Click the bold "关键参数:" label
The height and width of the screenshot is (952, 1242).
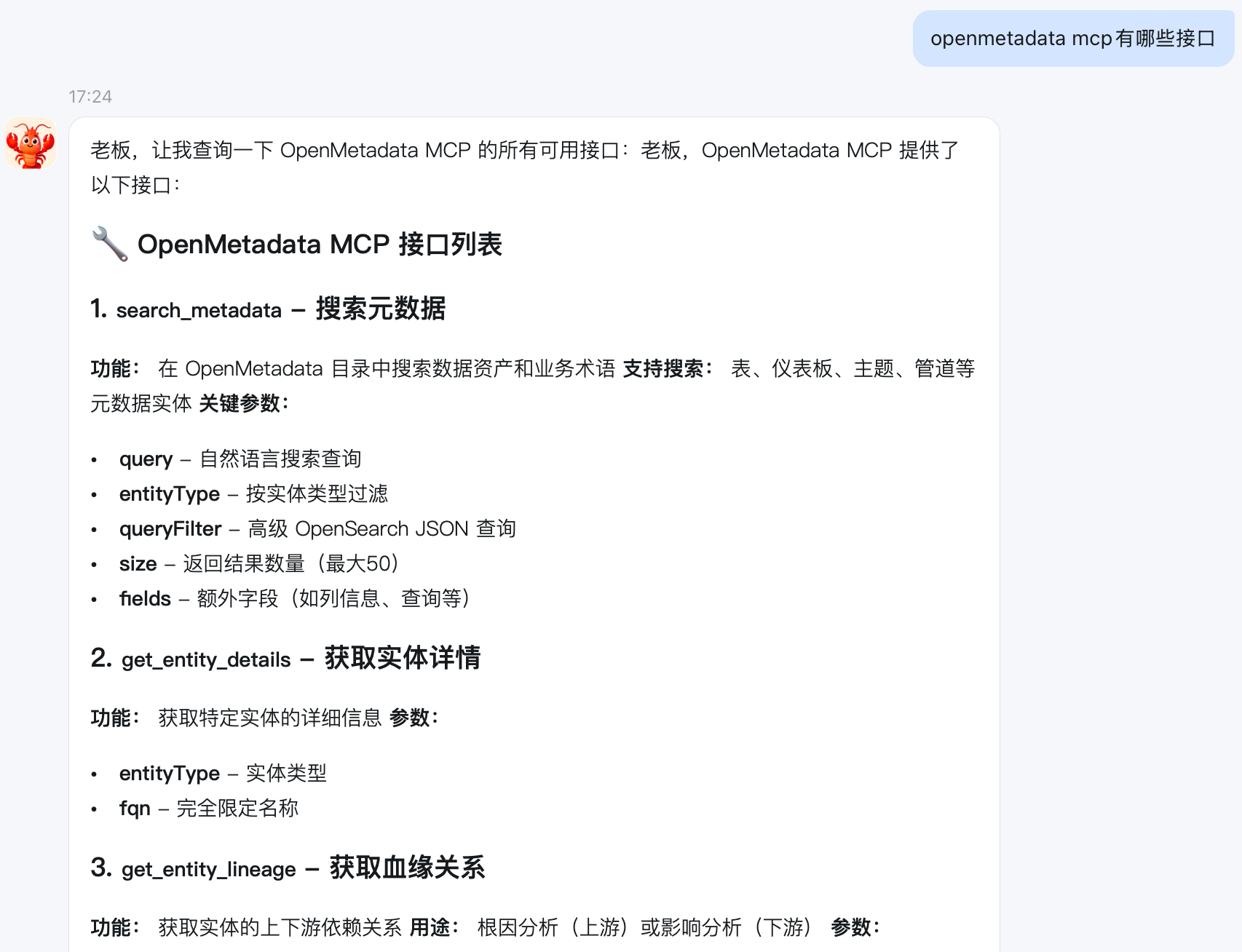(245, 404)
